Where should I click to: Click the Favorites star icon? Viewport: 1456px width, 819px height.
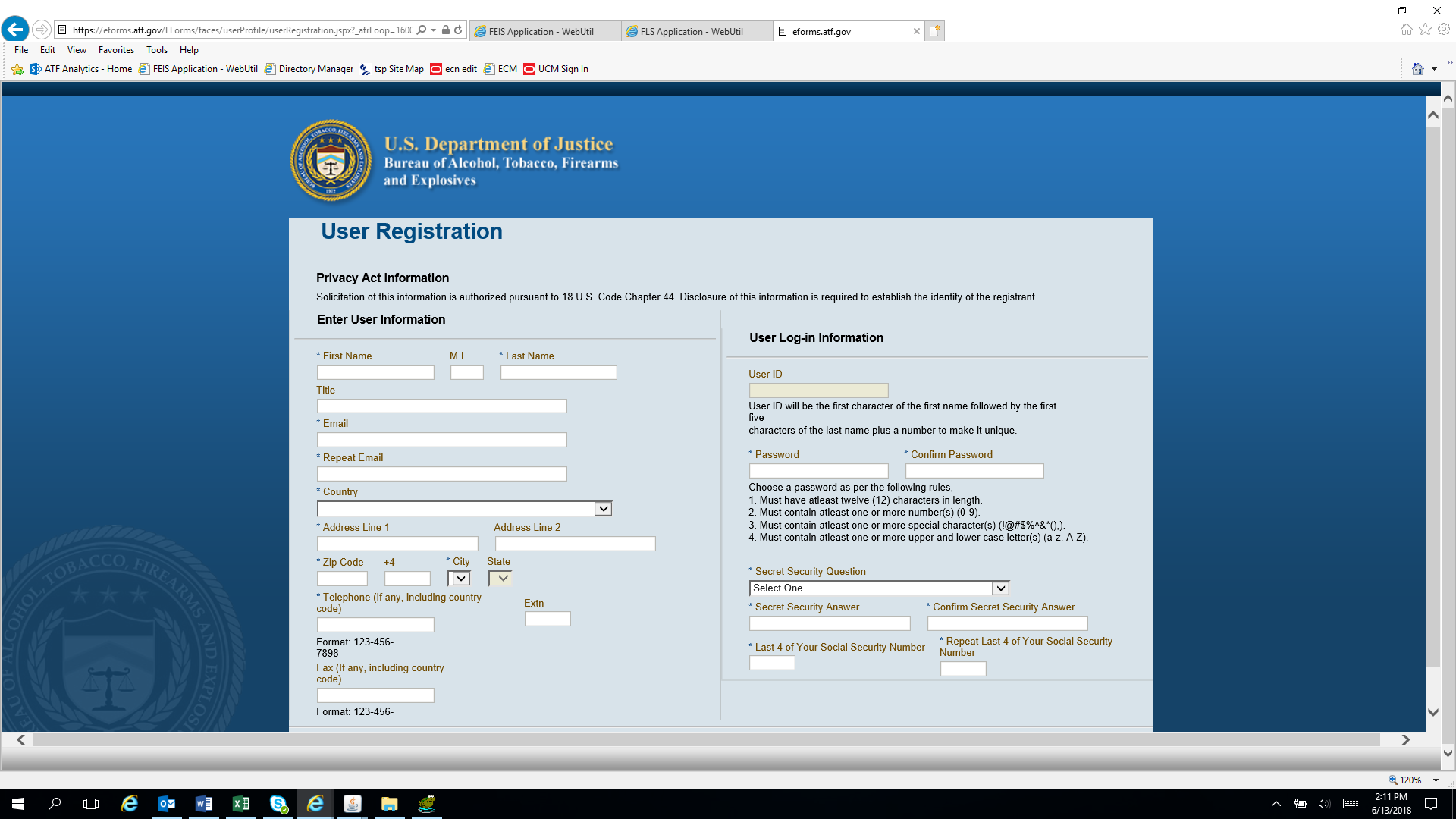pyautogui.click(x=1425, y=30)
